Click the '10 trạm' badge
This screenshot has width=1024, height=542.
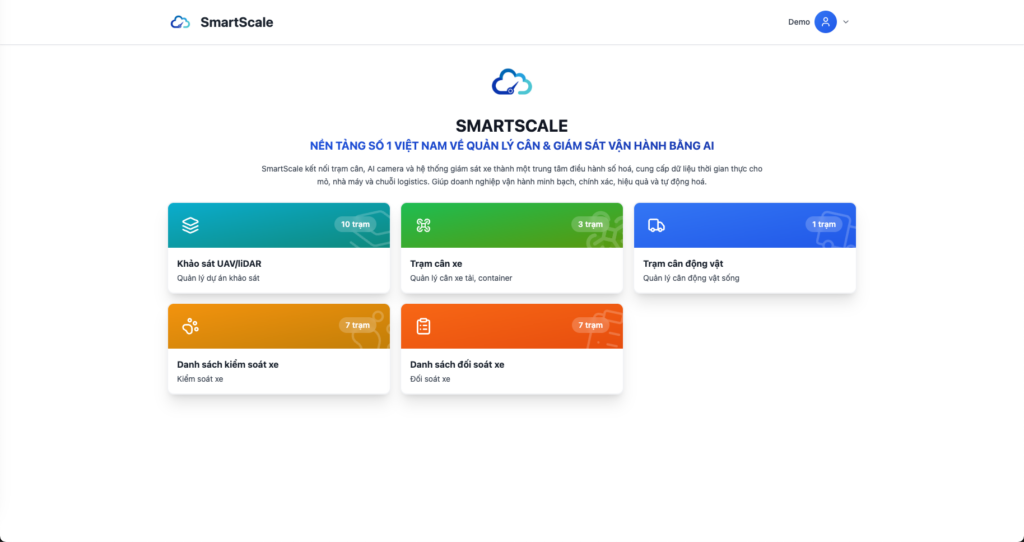(355, 224)
